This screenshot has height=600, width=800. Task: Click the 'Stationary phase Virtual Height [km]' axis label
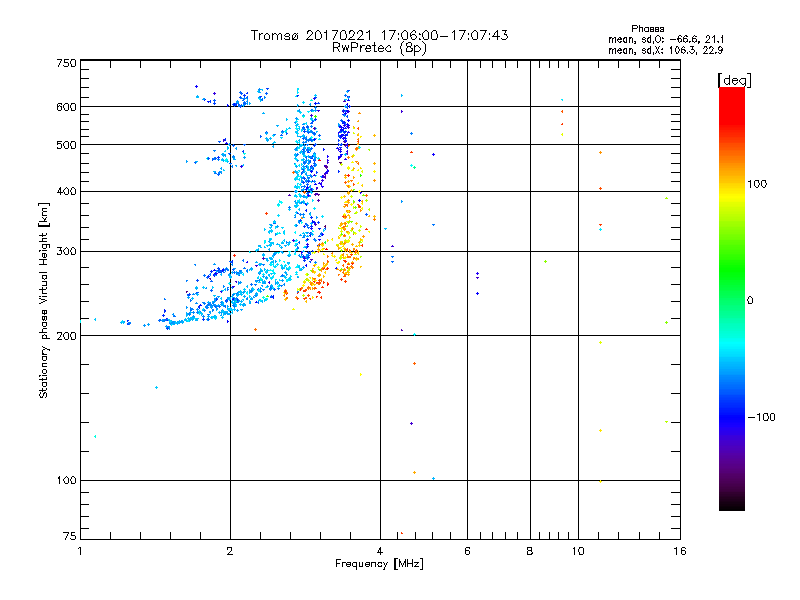point(44,300)
